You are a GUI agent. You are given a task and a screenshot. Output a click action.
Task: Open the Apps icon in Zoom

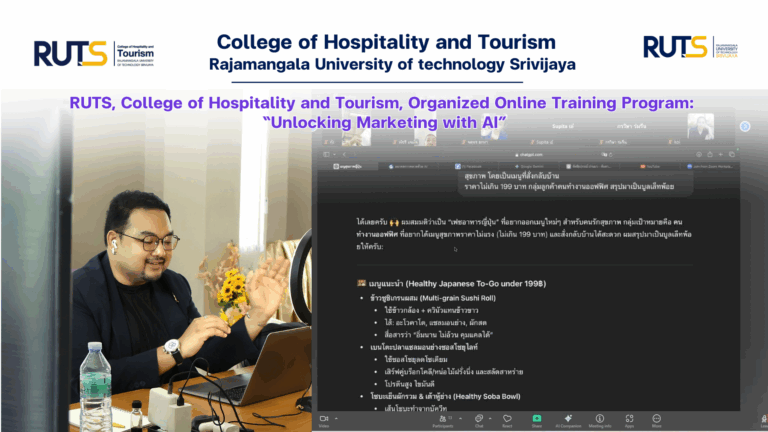click(629, 418)
